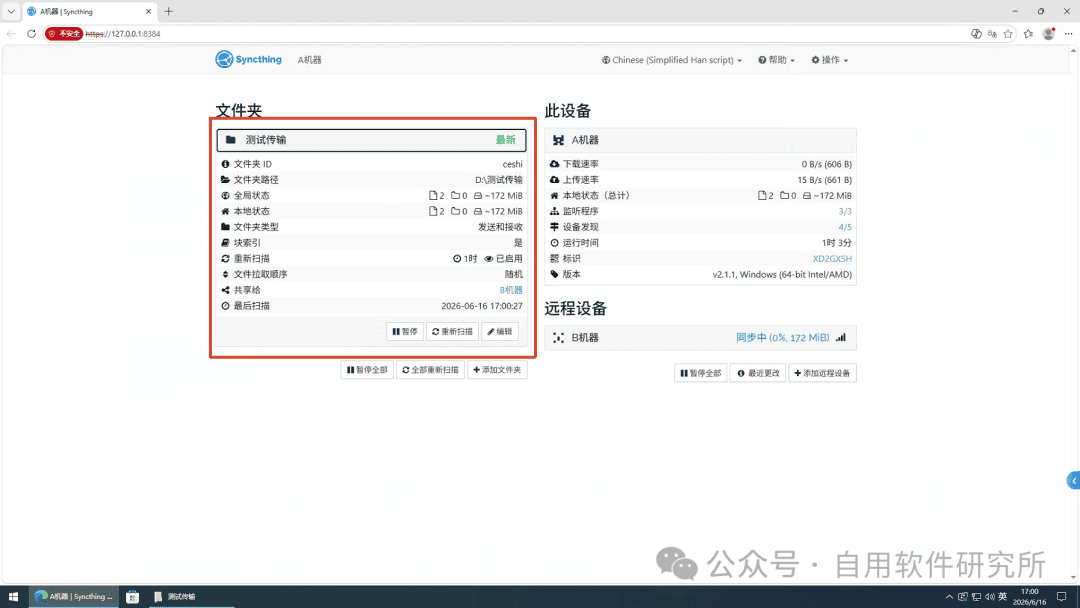1080x608 pixels.
Task: Click the tag icon beside 版本
Action: point(554,274)
